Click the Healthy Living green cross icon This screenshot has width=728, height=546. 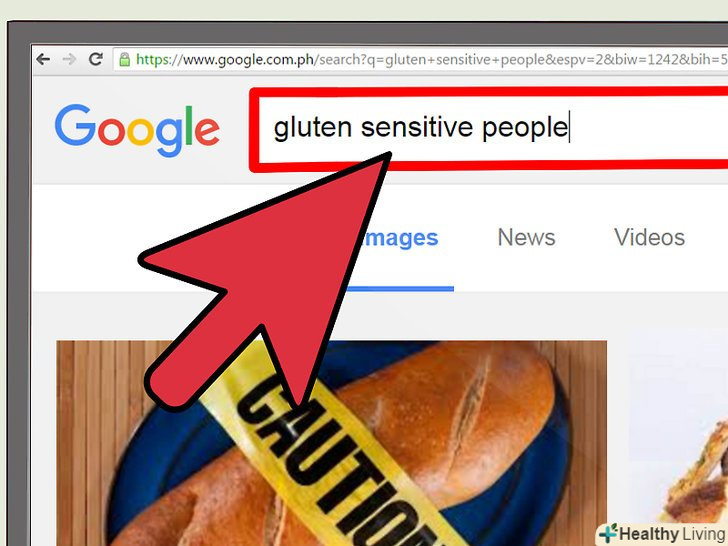pos(608,533)
